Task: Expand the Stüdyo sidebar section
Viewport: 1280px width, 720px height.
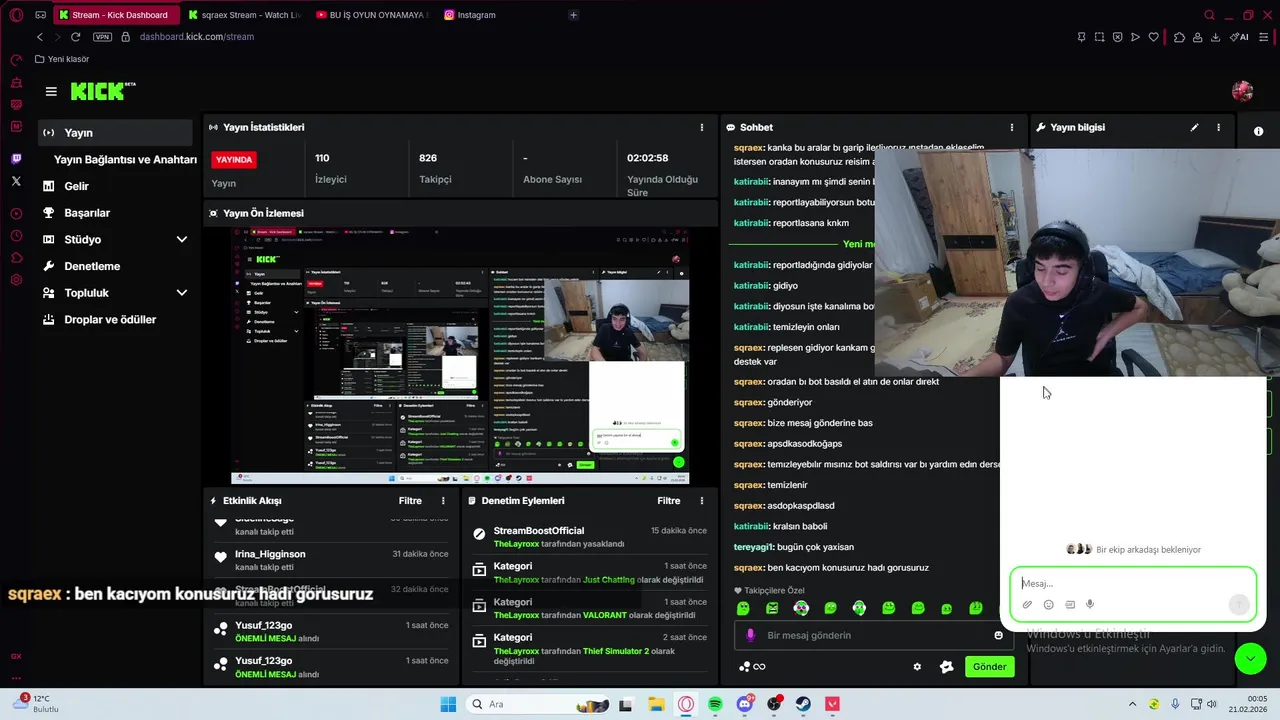Action: click(182, 240)
